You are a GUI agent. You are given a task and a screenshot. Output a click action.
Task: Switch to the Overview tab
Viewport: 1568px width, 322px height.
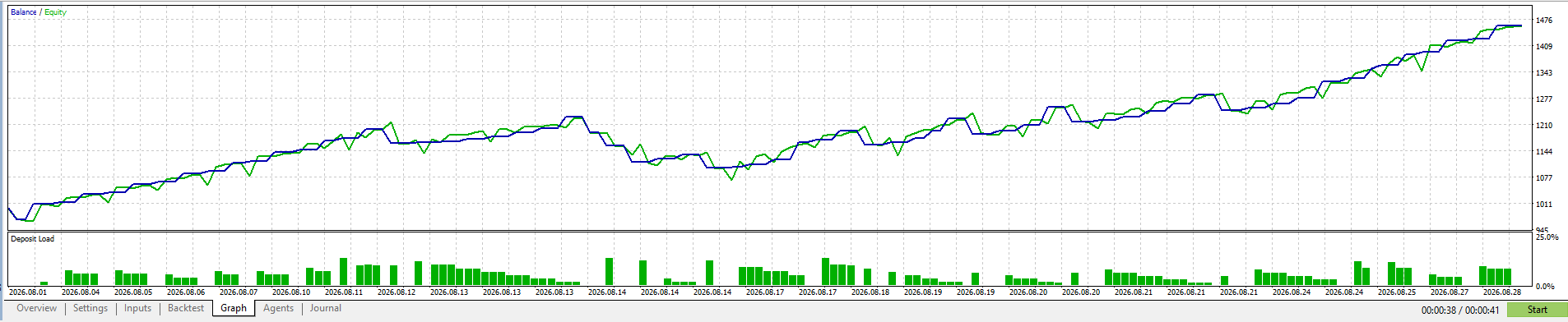pyautogui.click(x=36, y=308)
